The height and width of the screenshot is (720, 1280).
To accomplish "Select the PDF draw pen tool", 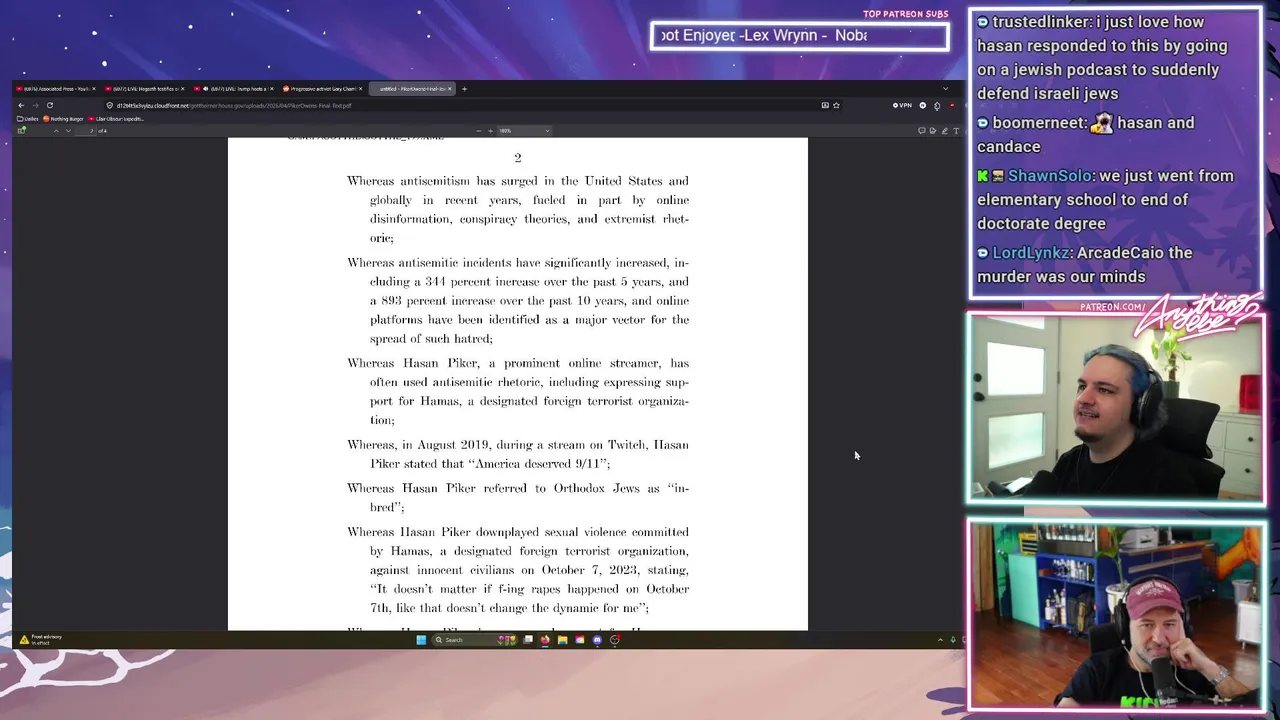I will pos(945,131).
